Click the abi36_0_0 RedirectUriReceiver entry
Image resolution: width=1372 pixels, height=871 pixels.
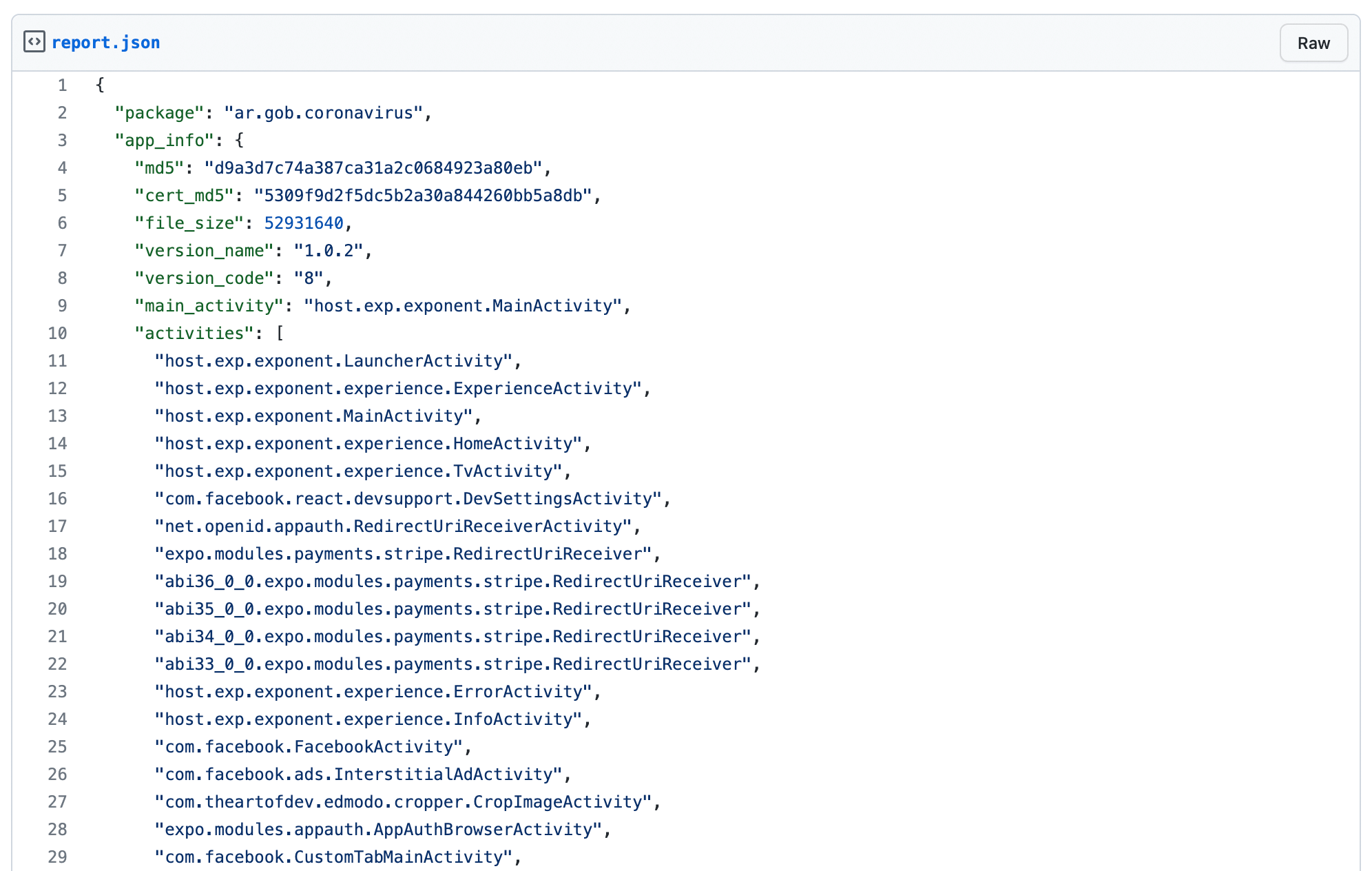pos(453,582)
